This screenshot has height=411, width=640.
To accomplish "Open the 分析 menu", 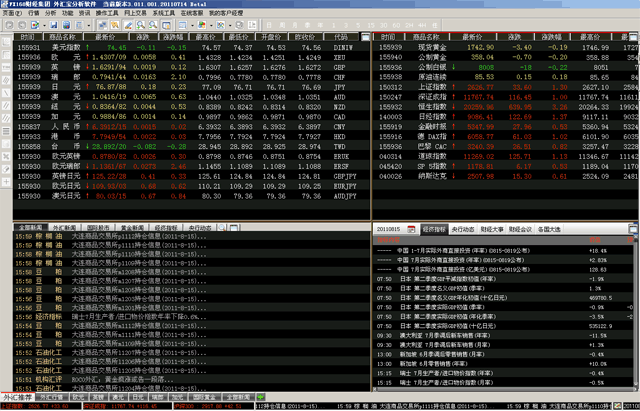I will pyautogui.click(x=51, y=13).
